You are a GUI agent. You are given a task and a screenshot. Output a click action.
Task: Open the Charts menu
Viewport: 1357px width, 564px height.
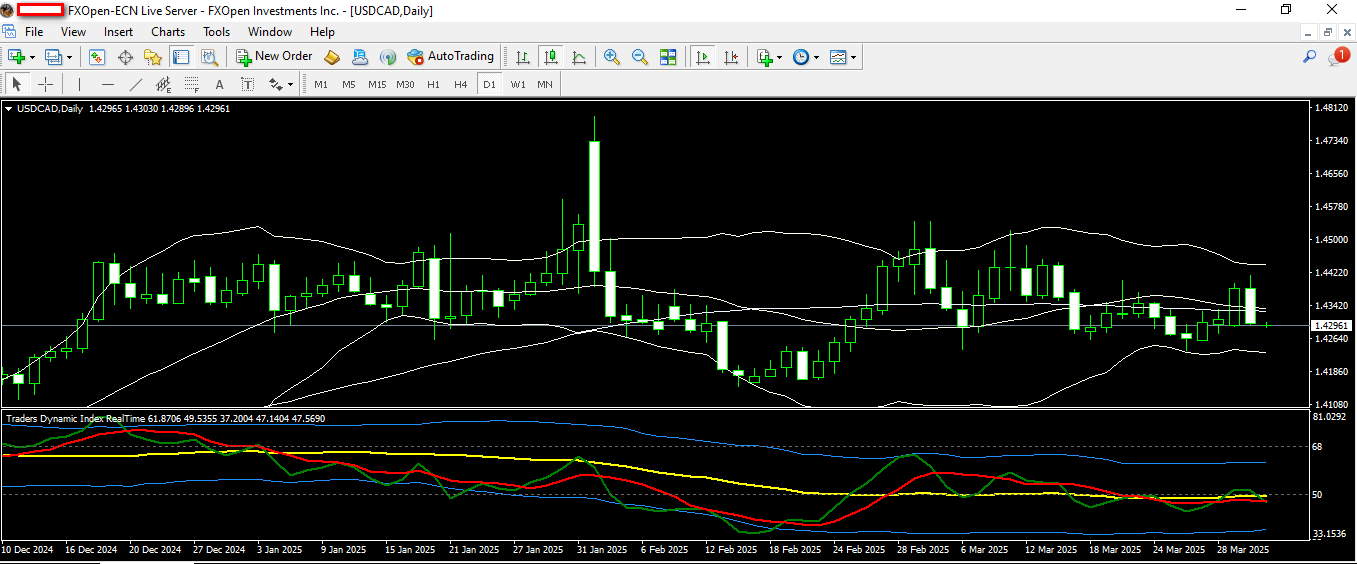tap(168, 32)
